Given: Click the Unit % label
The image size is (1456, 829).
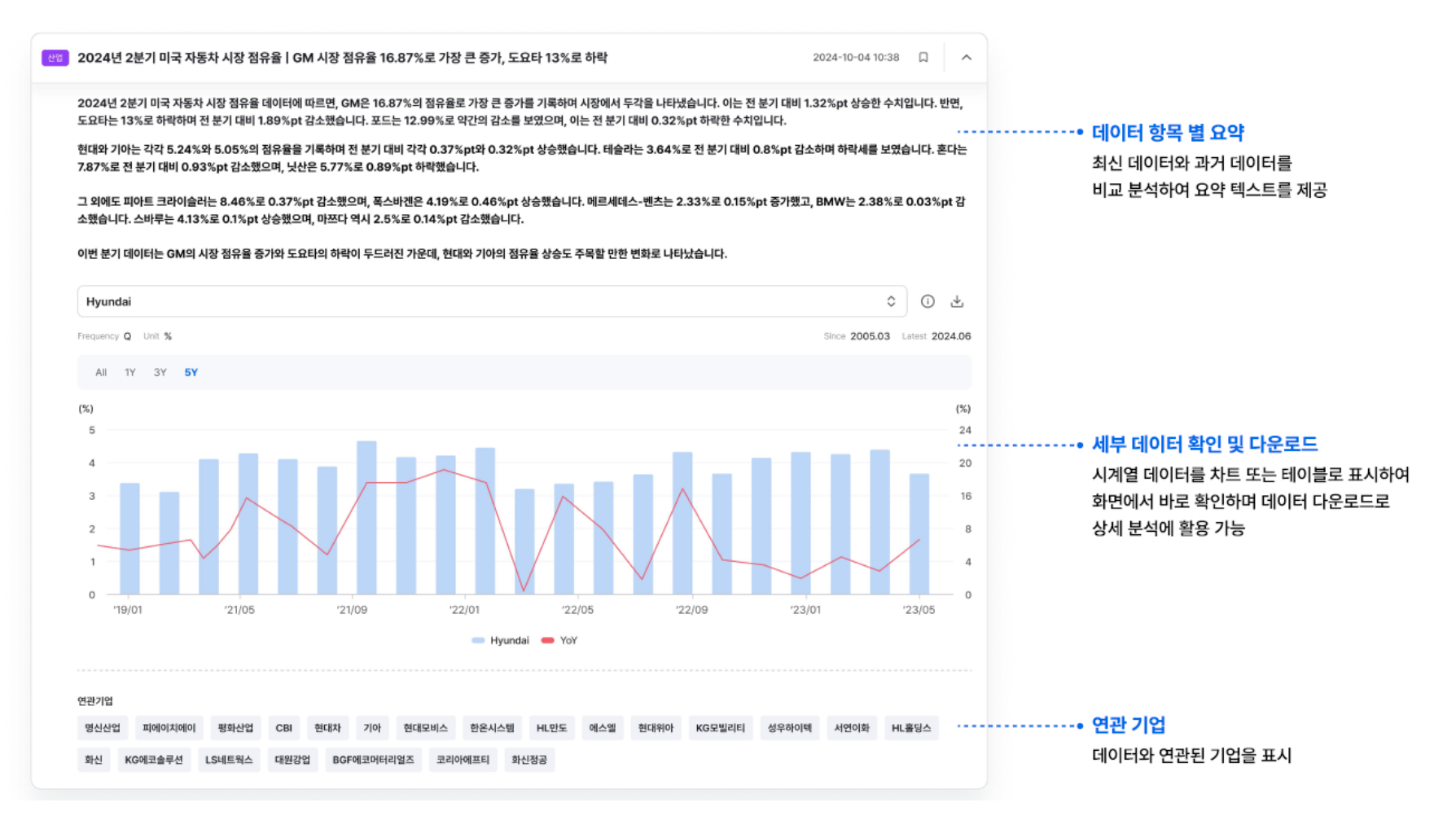Looking at the screenshot, I should pos(158,336).
